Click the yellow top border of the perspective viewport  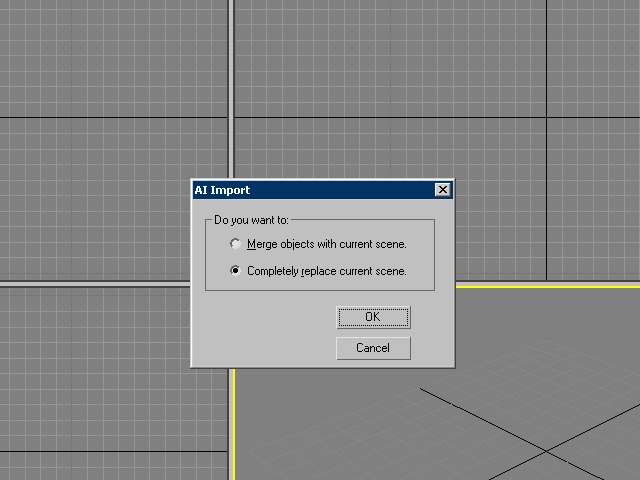pyautogui.click(x=550, y=285)
